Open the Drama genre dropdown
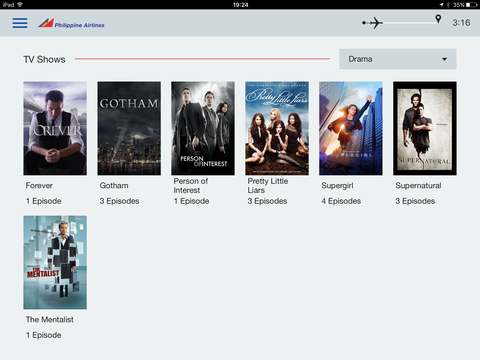 click(x=398, y=59)
